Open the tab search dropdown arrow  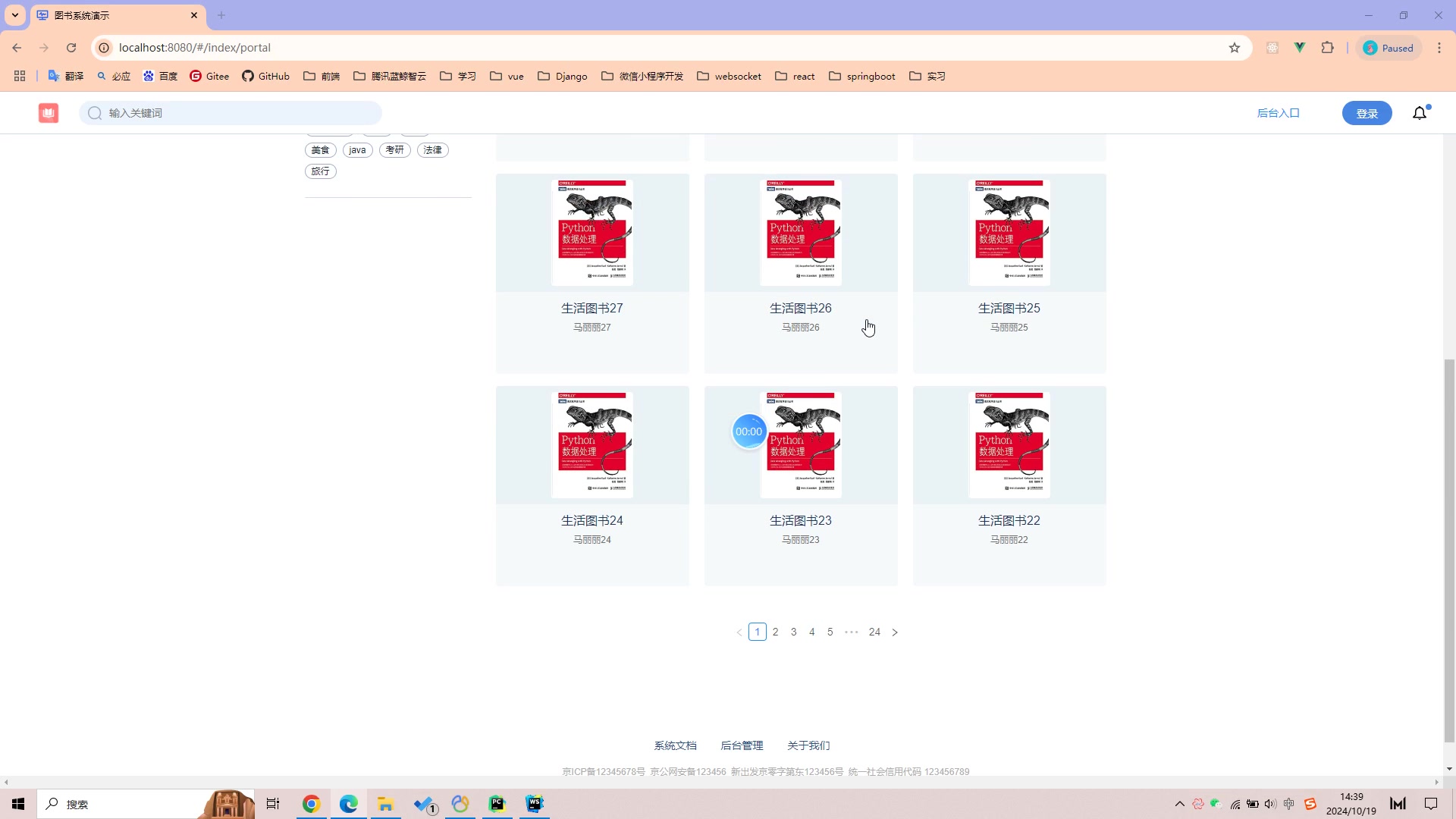(x=14, y=15)
